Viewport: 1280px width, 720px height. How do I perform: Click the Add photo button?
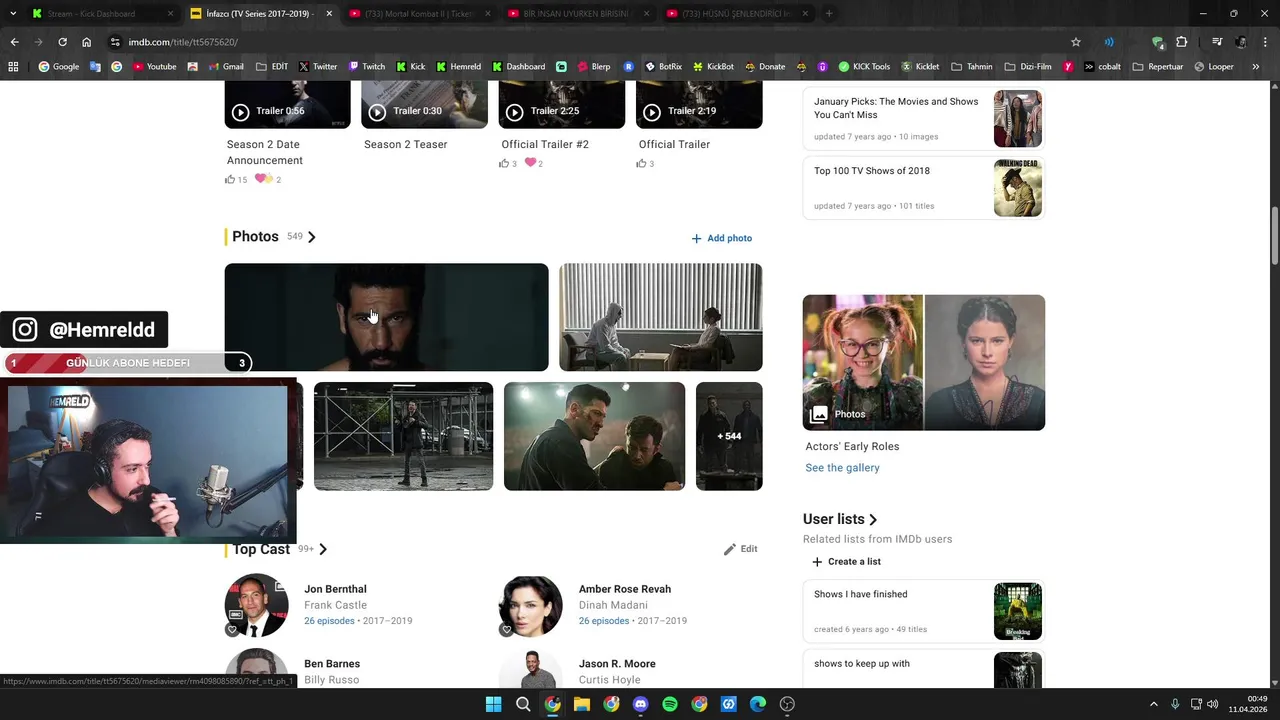pyautogui.click(x=722, y=238)
